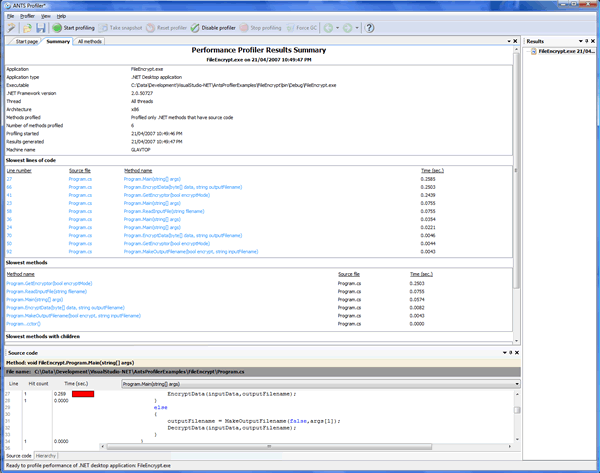Sort slowest lines by Method name header
This screenshot has height=473, width=600.
click(138, 171)
